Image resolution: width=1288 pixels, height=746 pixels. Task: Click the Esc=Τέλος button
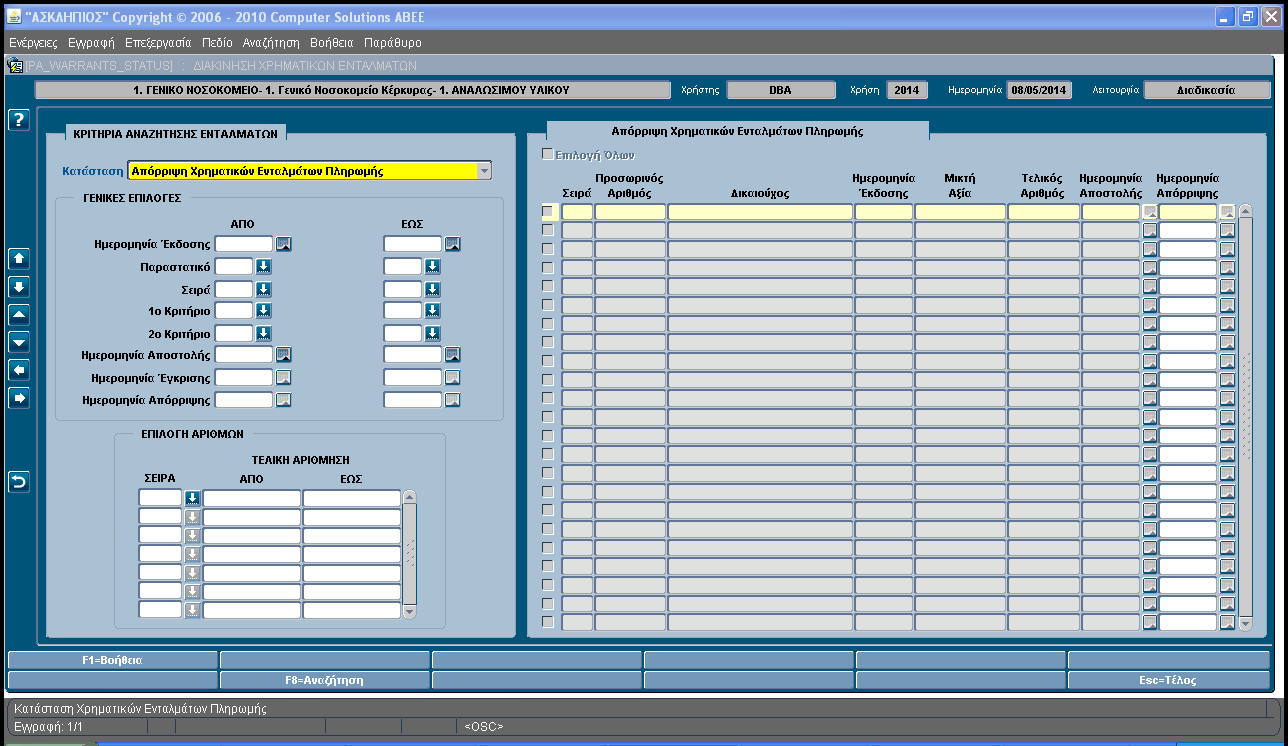point(1169,680)
